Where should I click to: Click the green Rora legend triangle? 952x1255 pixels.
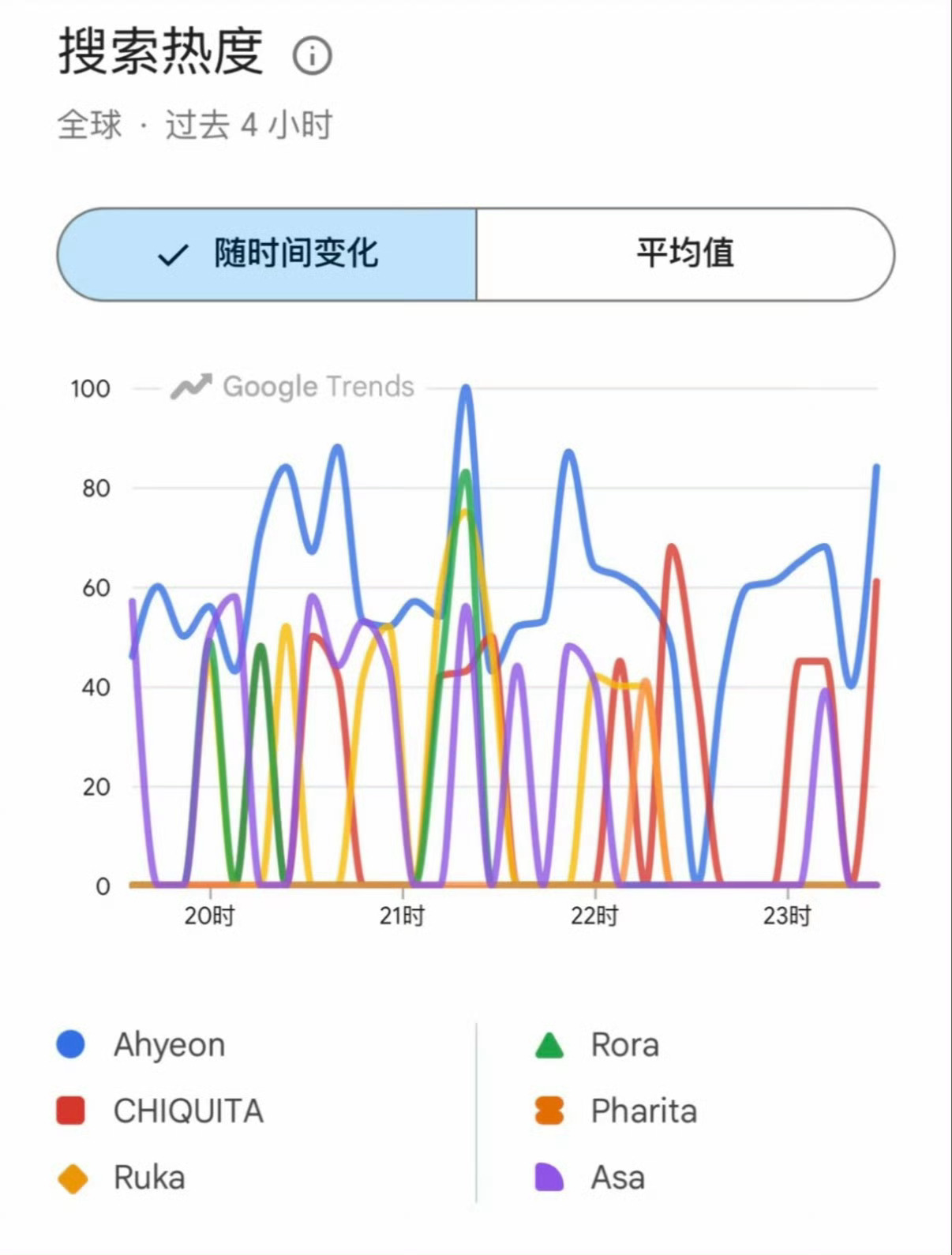[549, 1045]
